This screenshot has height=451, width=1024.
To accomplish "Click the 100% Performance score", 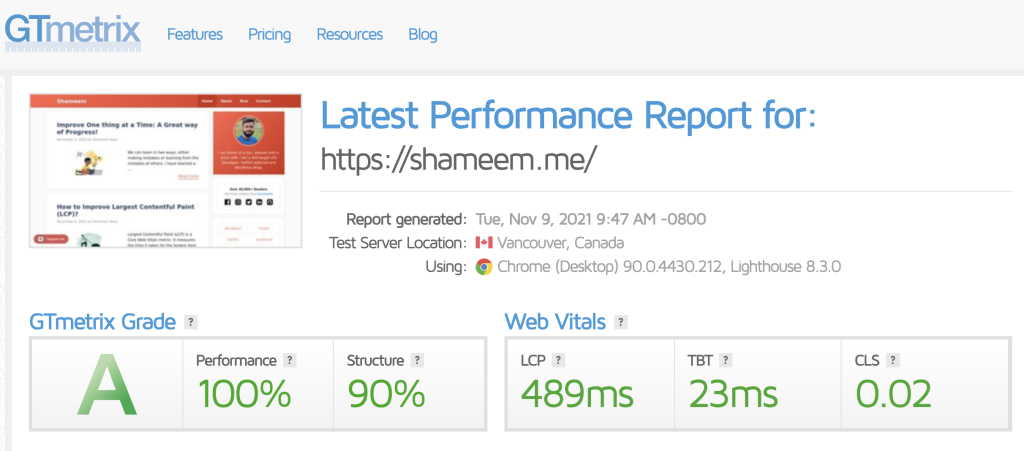I will coord(244,393).
